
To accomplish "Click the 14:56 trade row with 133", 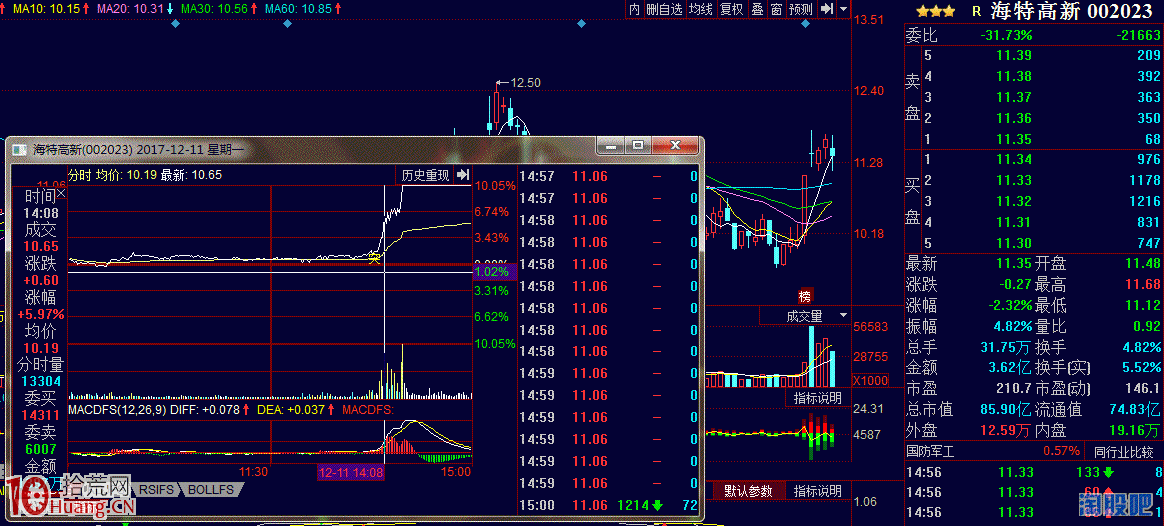I will point(1034,472).
